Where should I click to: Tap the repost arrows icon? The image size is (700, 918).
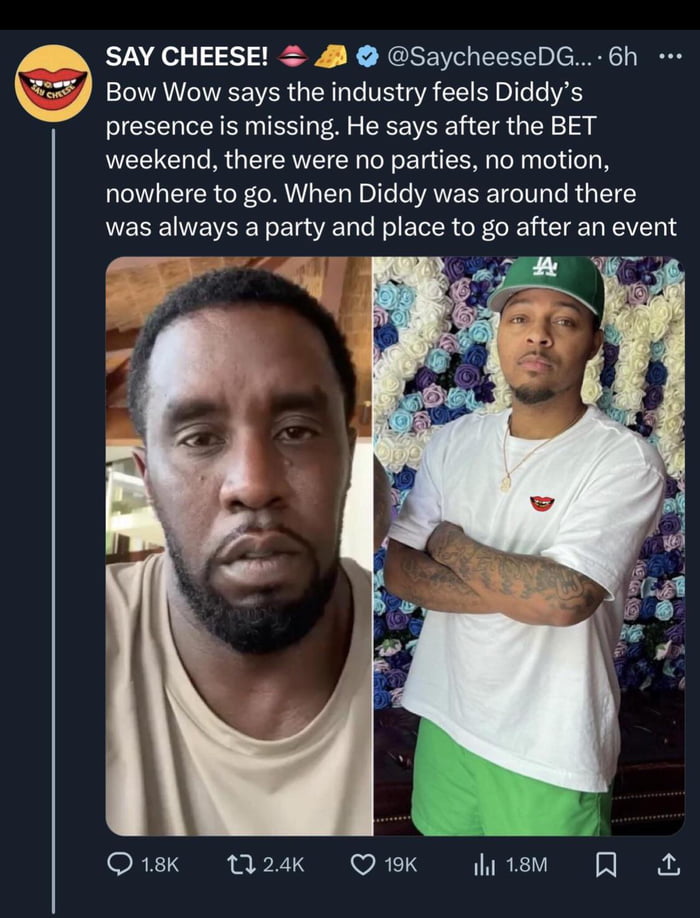coord(237,864)
